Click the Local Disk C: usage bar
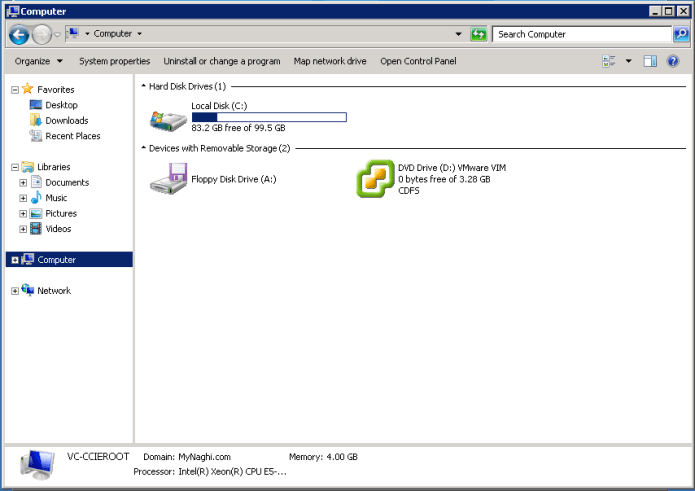The height and width of the screenshot is (491, 695). [268, 117]
